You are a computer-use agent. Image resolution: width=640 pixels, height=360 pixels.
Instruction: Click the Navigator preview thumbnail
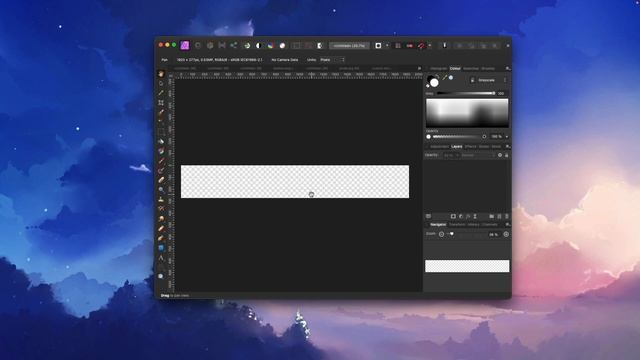click(467, 266)
